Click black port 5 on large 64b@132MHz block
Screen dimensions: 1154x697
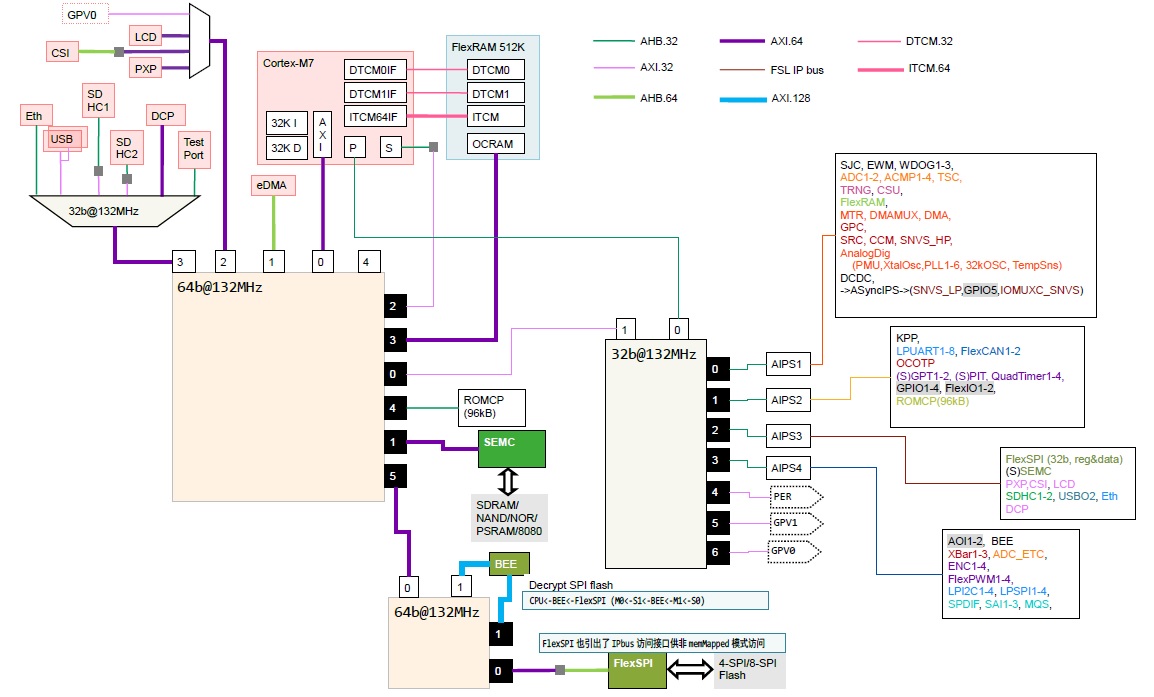click(x=395, y=476)
